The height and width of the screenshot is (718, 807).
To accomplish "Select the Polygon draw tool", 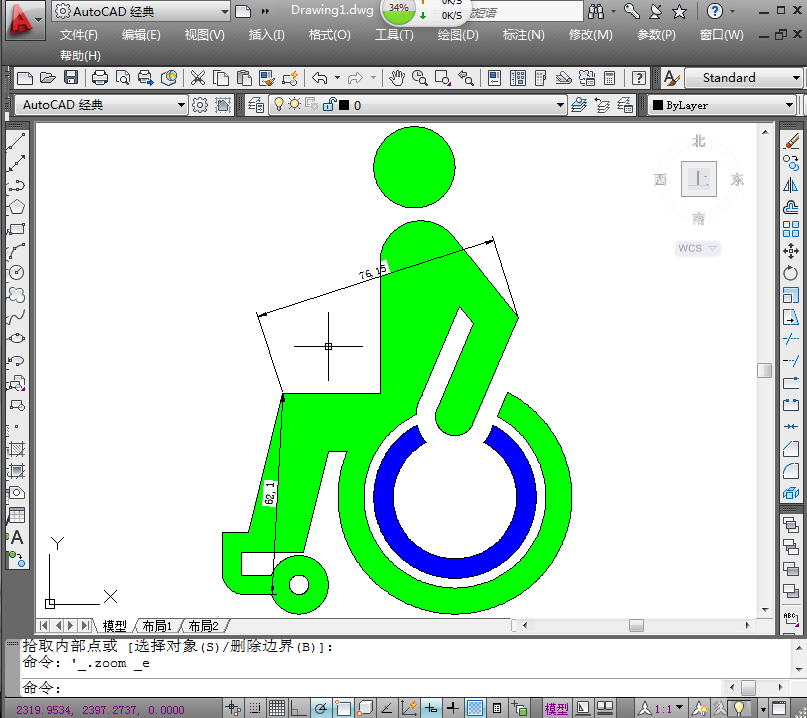I will click(x=16, y=208).
